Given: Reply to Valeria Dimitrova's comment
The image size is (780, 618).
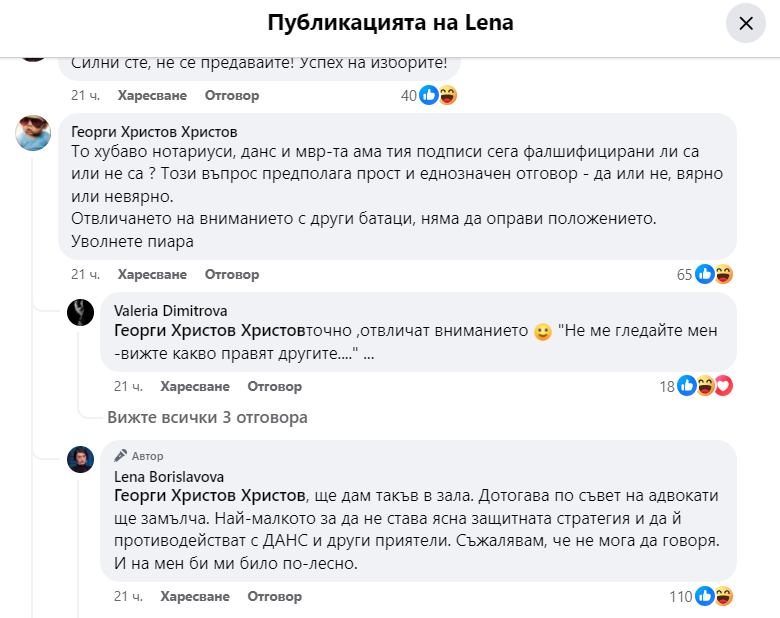Looking at the screenshot, I should point(275,386).
